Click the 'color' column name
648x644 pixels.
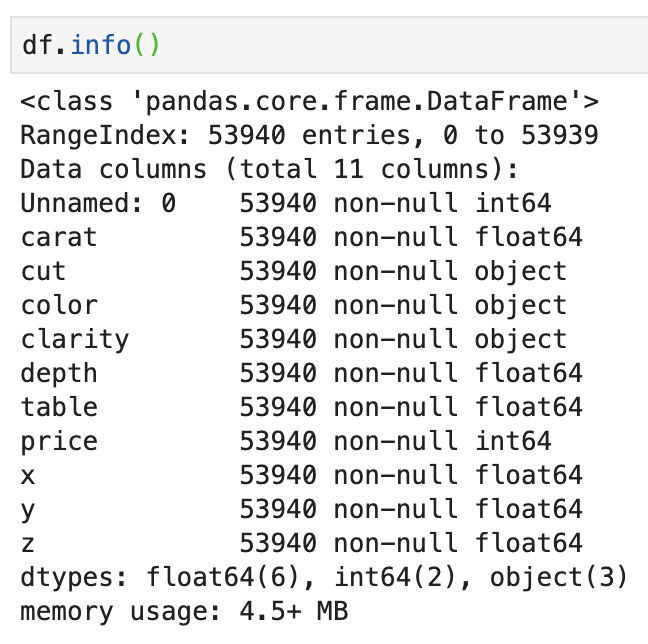coord(59,305)
